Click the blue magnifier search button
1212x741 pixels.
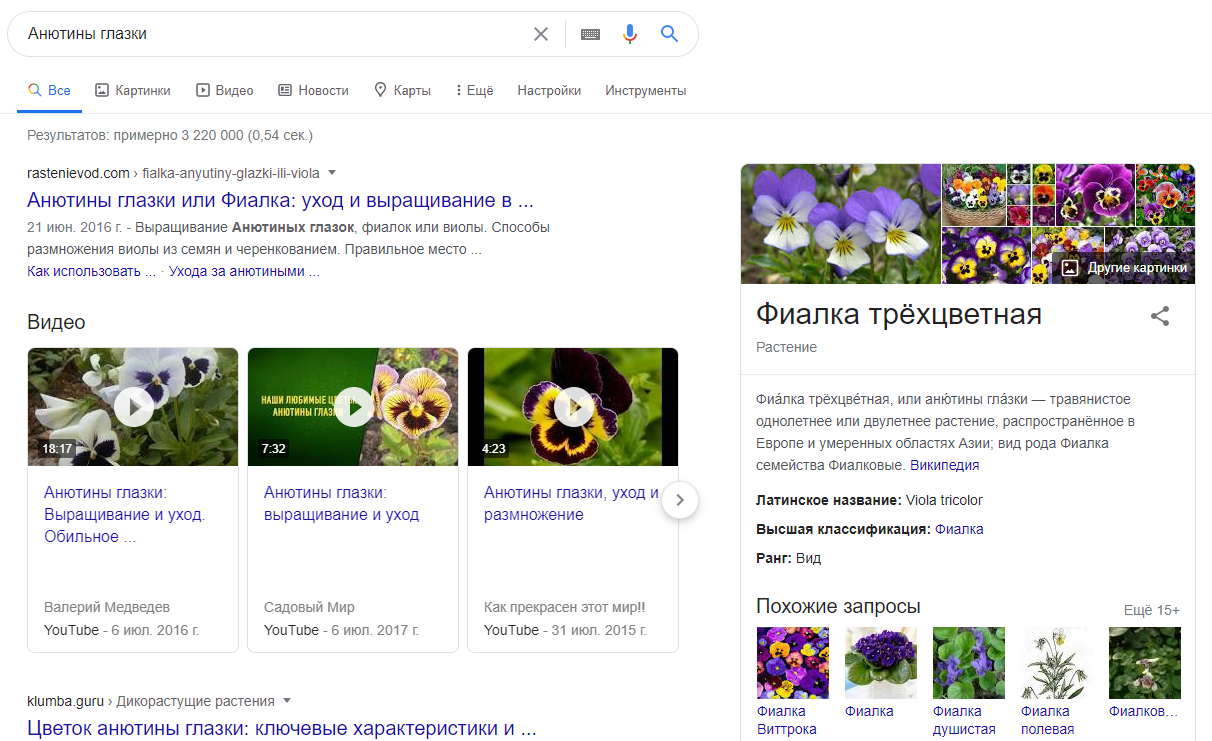pyautogui.click(x=670, y=34)
